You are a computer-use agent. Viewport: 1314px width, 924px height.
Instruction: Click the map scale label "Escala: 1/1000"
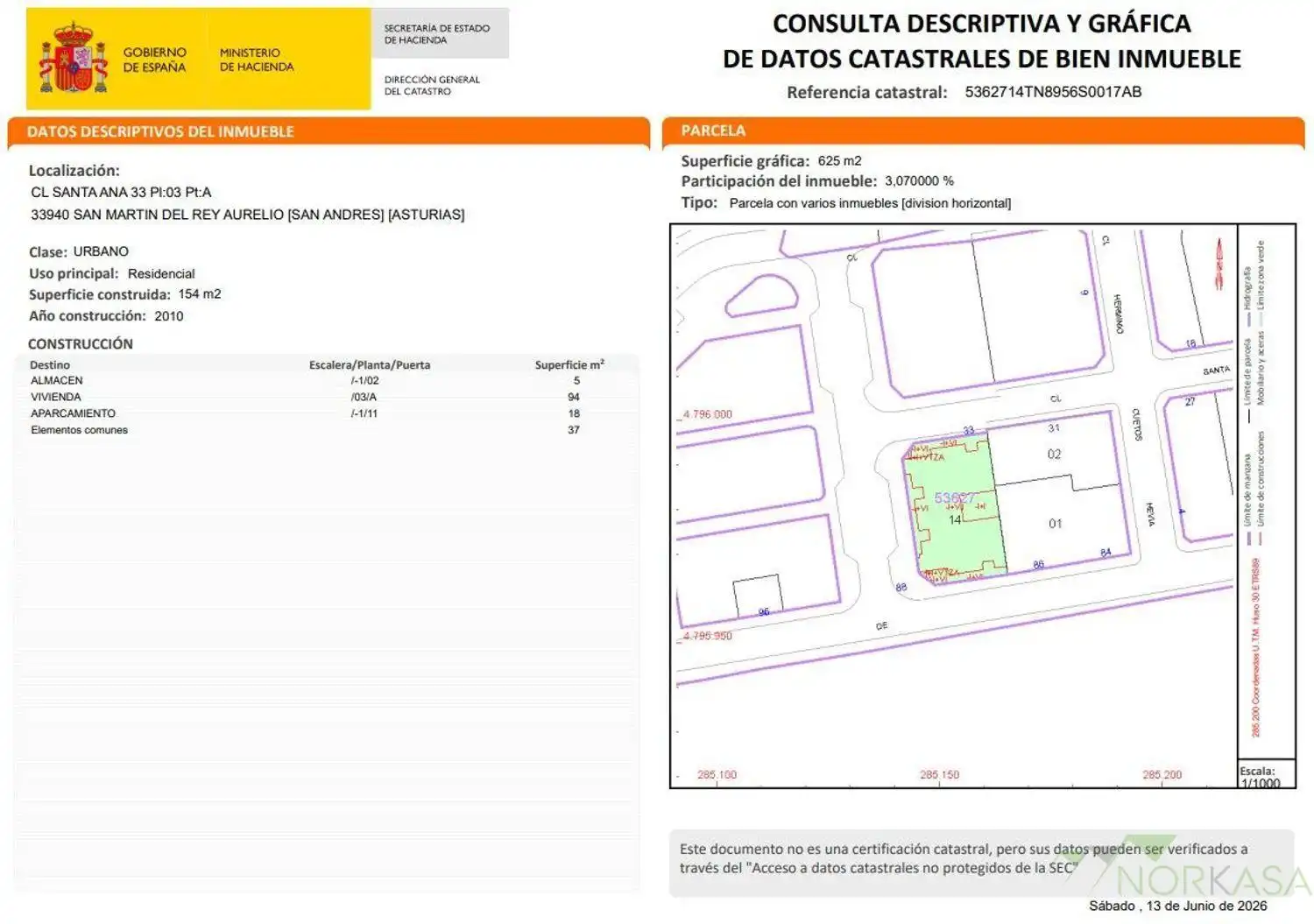click(1261, 778)
